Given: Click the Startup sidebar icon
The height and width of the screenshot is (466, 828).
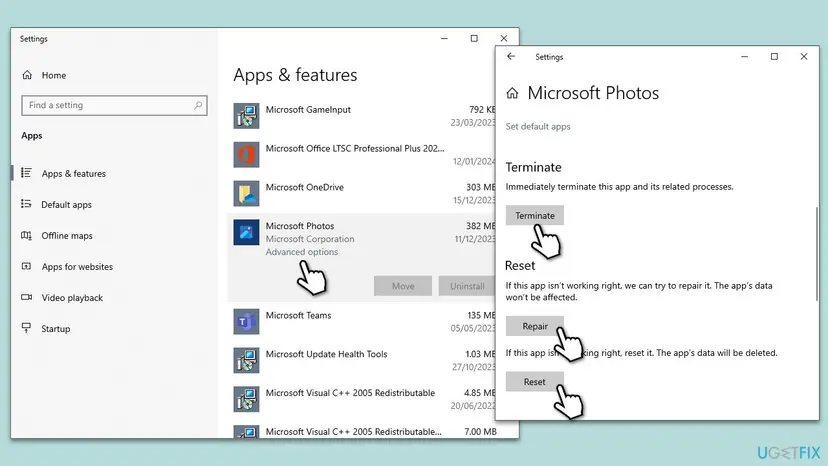Looking at the screenshot, I should (x=26, y=328).
